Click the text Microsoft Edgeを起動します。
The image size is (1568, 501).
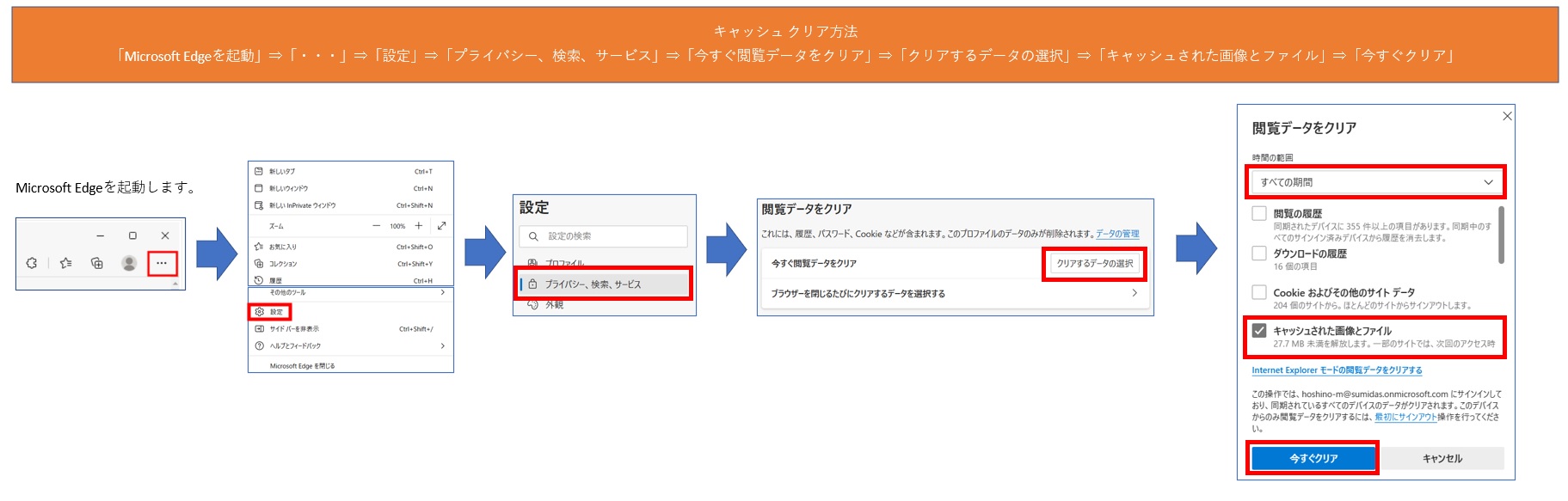coord(108,187)
